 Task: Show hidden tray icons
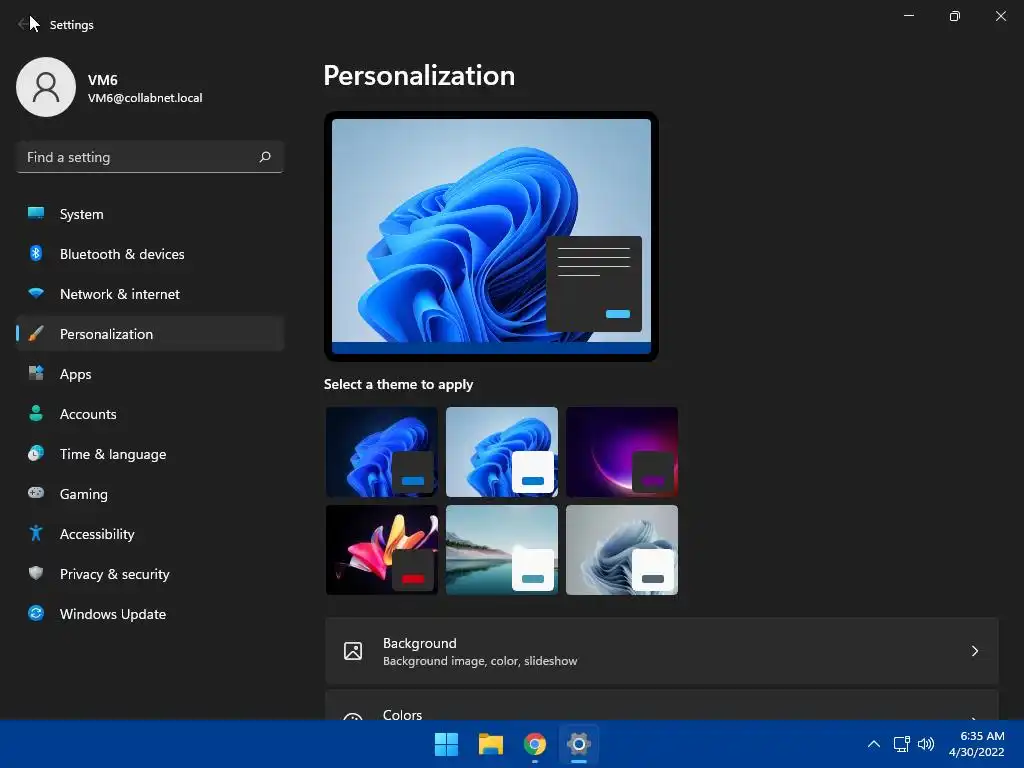(874, 744)
